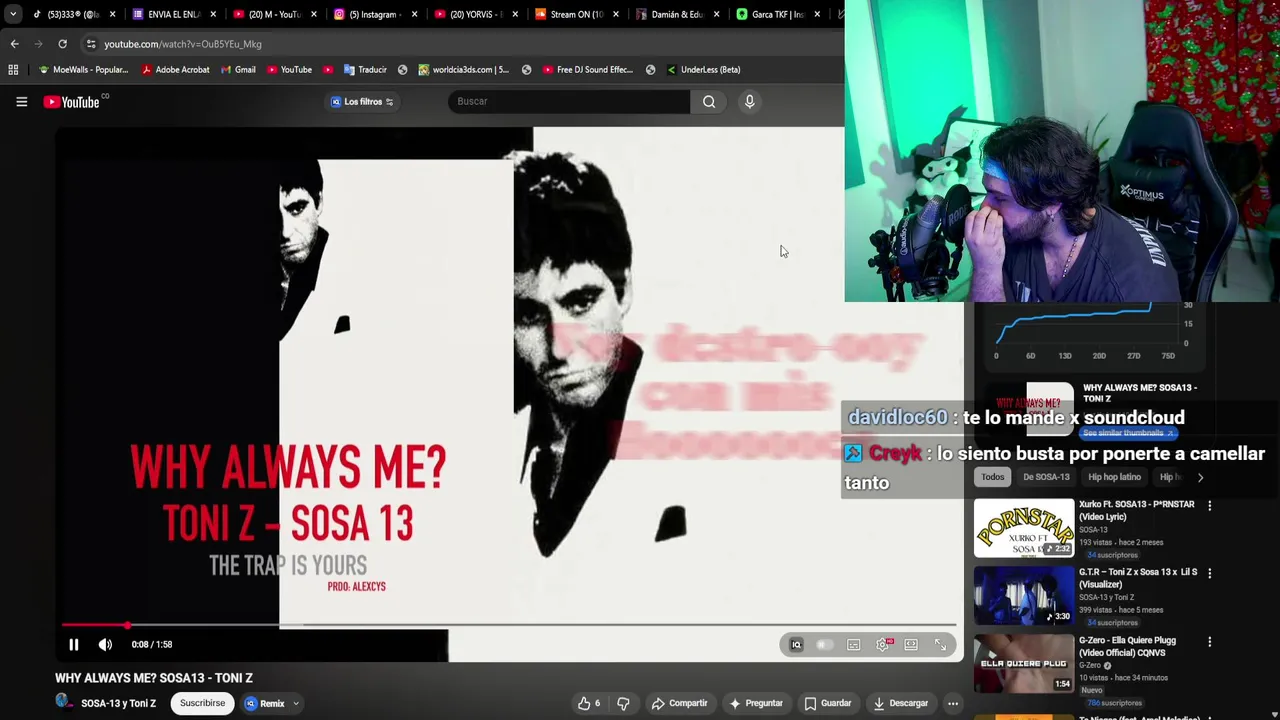The image size is (1280, 720).
Task: Click the Descargar download button
Action: 900,703
